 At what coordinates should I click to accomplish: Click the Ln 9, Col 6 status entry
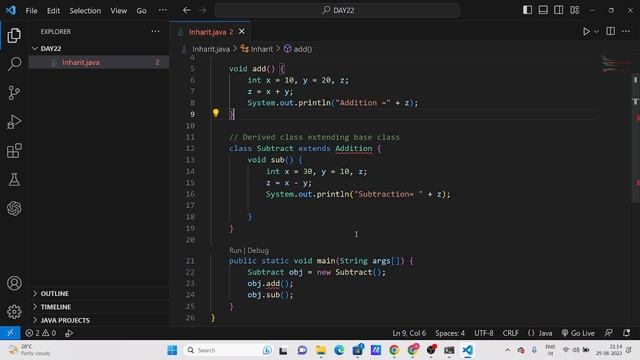click(409, 333)
